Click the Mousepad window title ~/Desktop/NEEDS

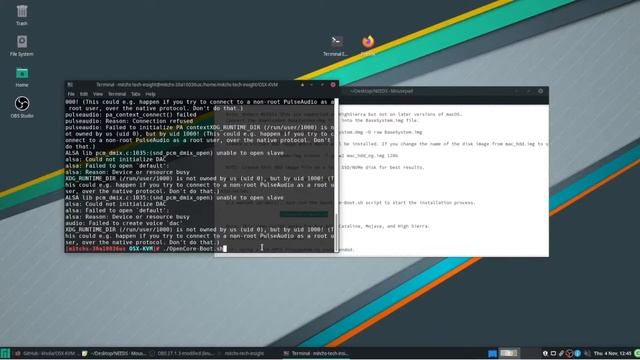382,91
